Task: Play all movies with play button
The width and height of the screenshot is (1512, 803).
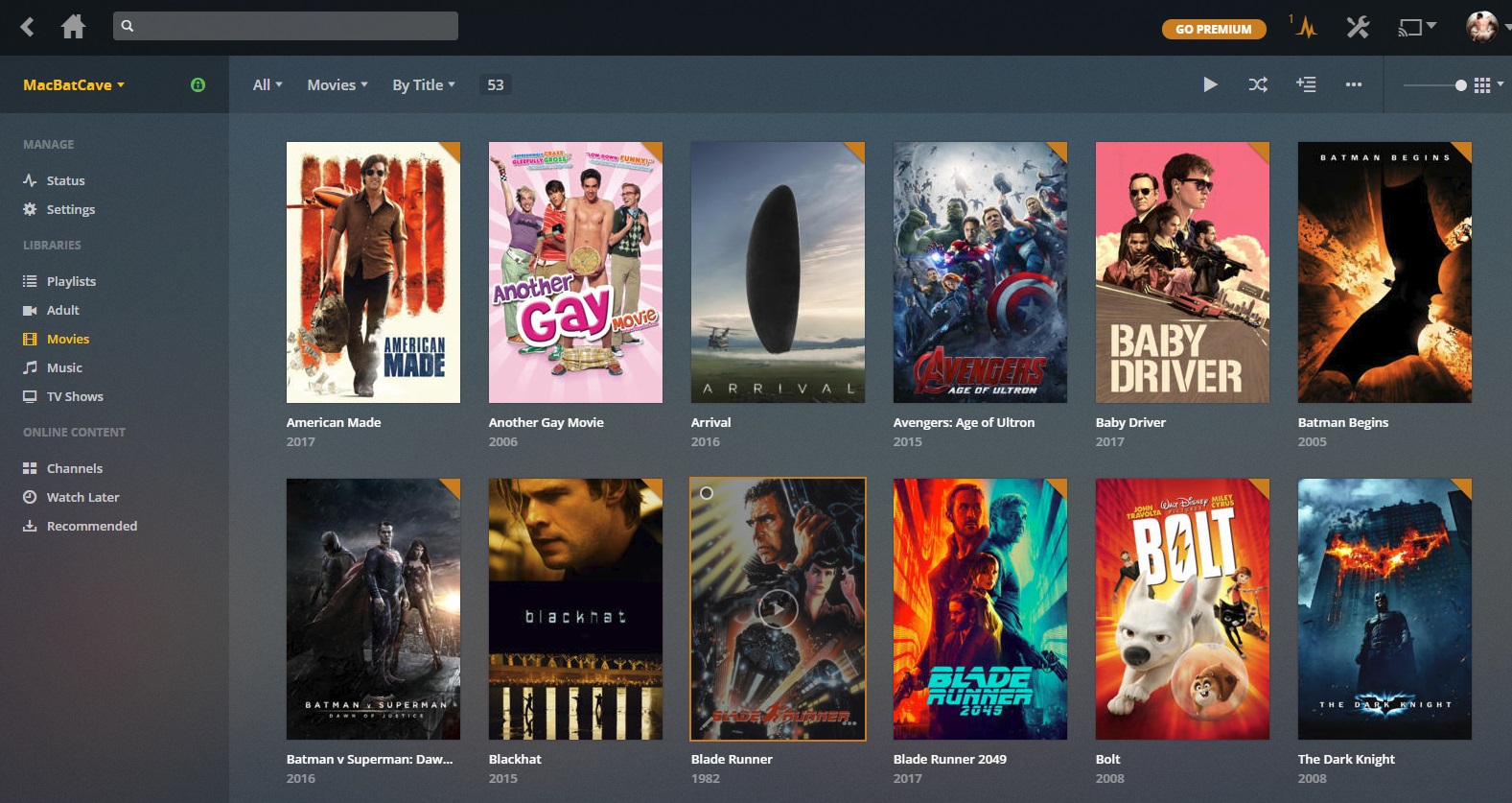Action: (1211, 84)
